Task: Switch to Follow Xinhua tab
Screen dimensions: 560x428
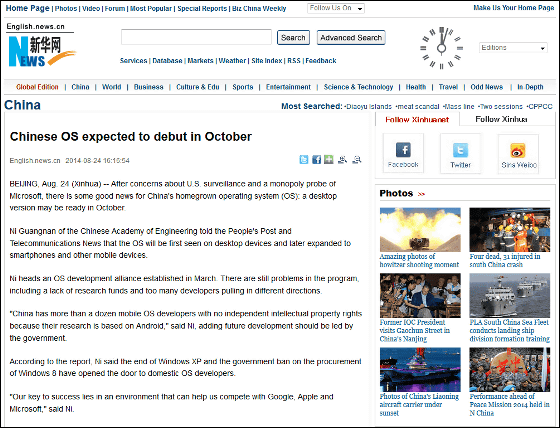Action: (501, 119)
